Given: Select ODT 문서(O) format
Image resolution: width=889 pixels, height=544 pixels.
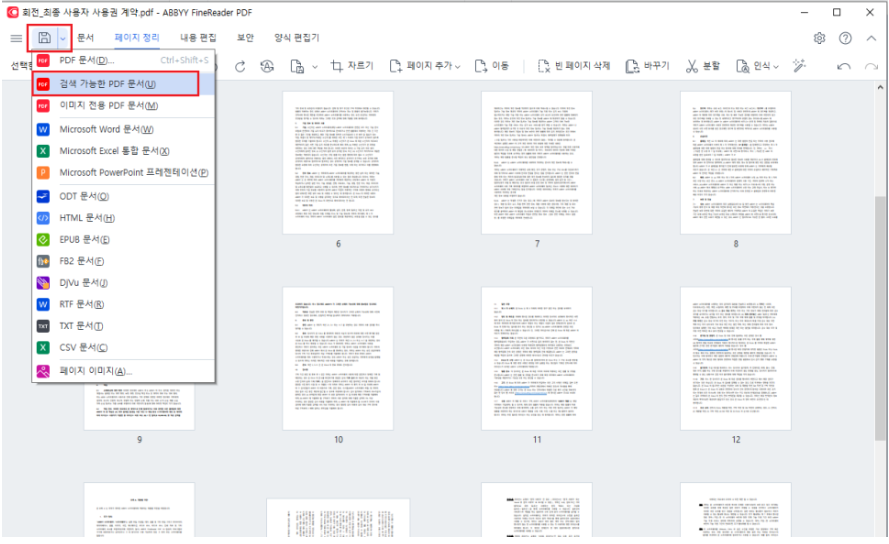Looking at the screenshot, I should pyautogui.click(x=123, y=196).
